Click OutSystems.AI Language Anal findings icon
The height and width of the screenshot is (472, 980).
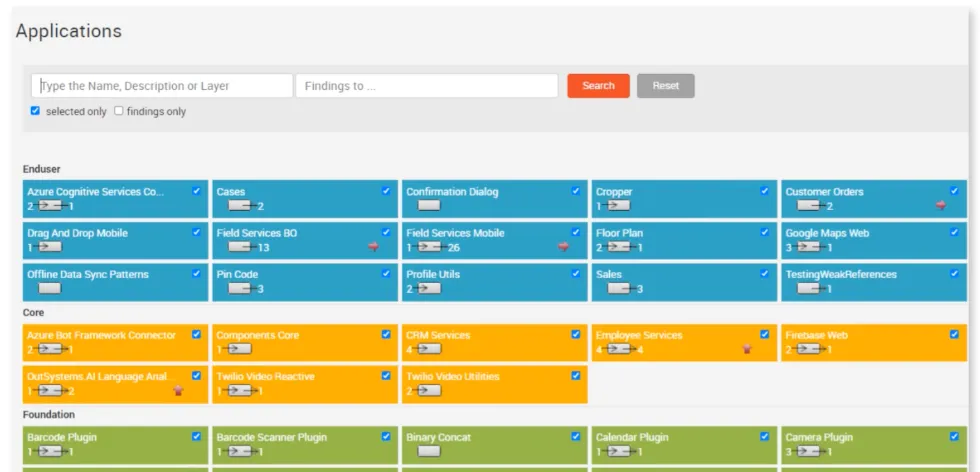(x=179, y=390)
